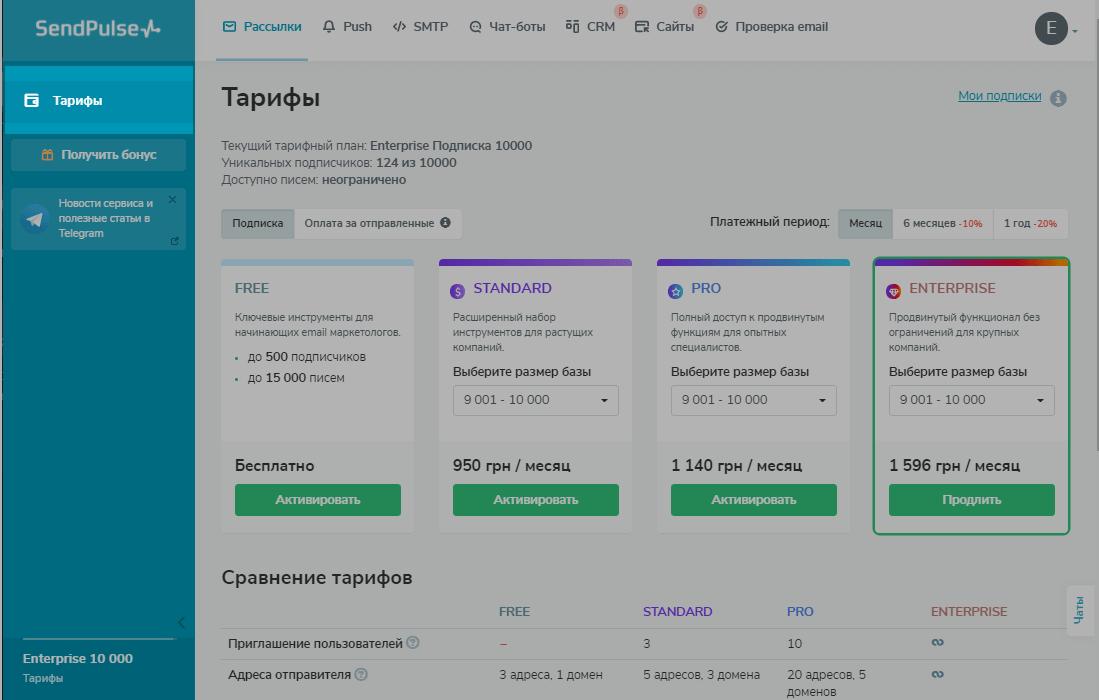Image resolution: width=1099 pixels, height=700 pixels.
Task: Open STANDARD plan base size dropdown
Action: coord(535,400)
